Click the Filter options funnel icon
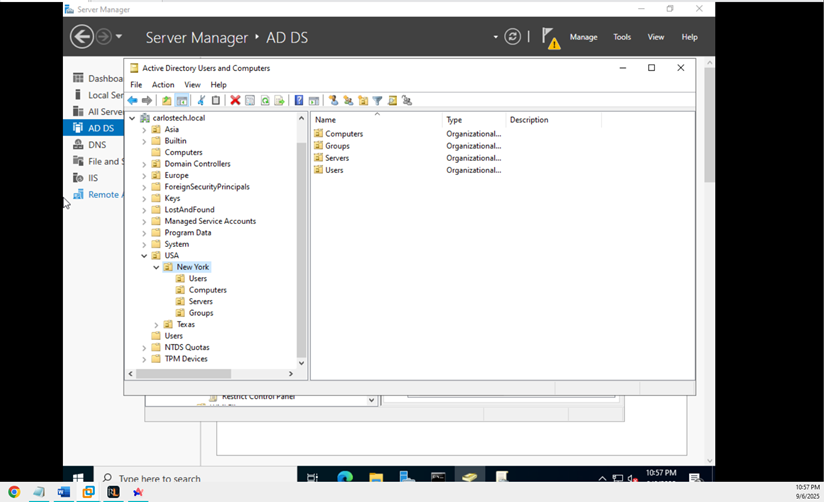Viewport: 824px width, 502px height. 377,101
